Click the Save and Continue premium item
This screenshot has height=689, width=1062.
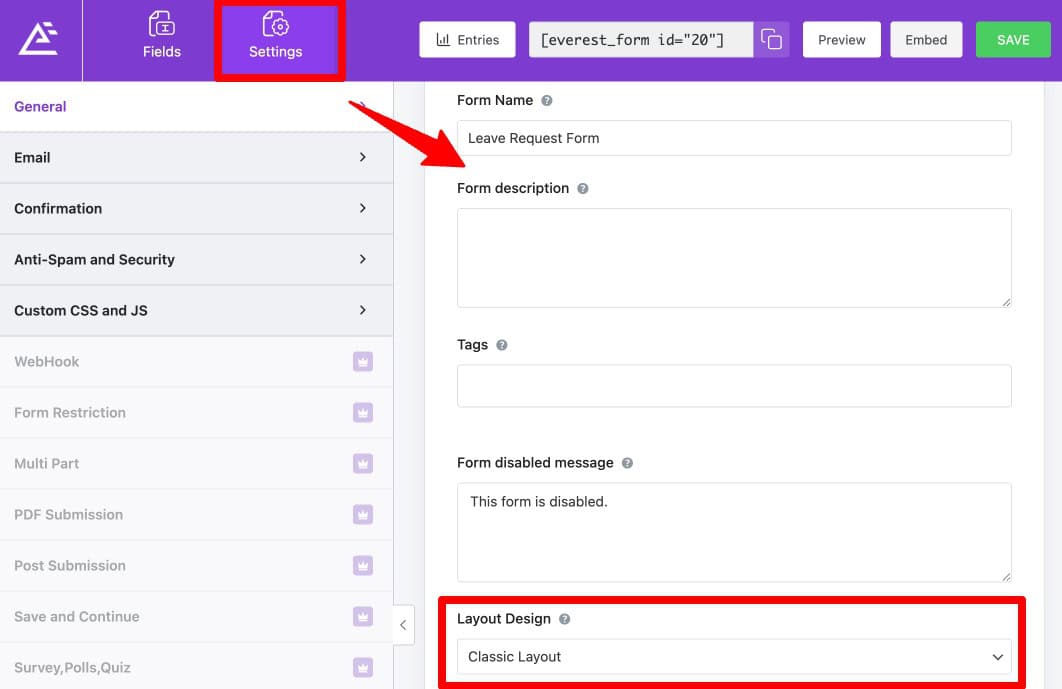coord(196,617)
